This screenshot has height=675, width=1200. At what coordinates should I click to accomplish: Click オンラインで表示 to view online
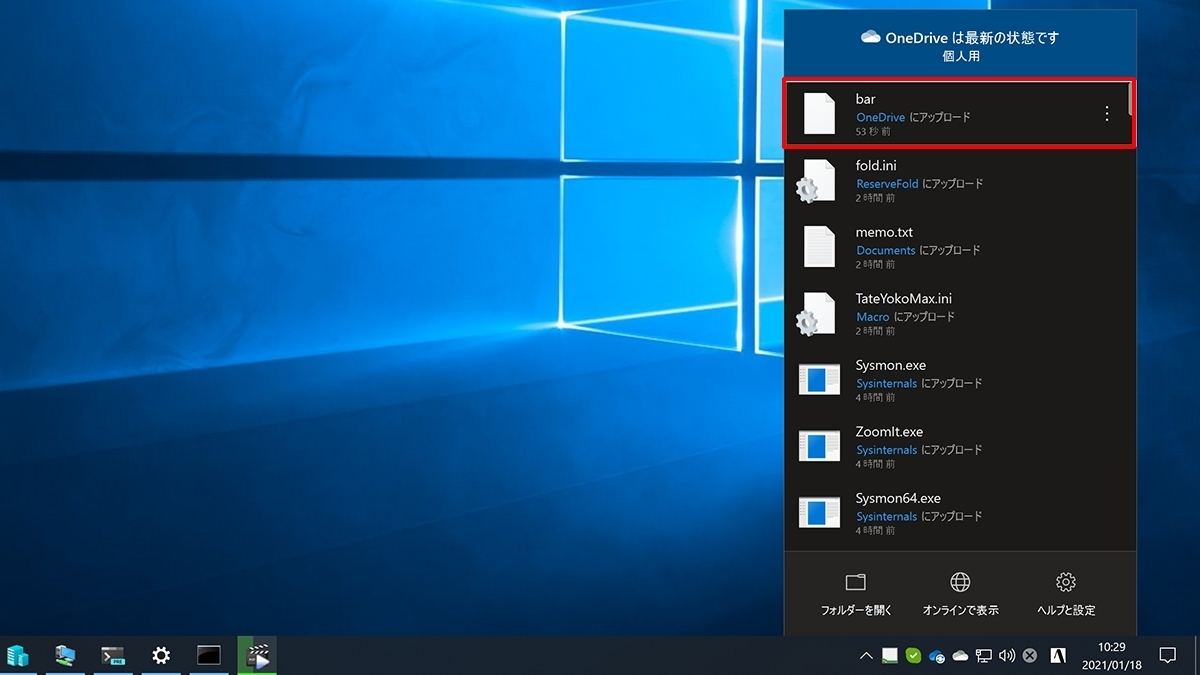(960, 595)
